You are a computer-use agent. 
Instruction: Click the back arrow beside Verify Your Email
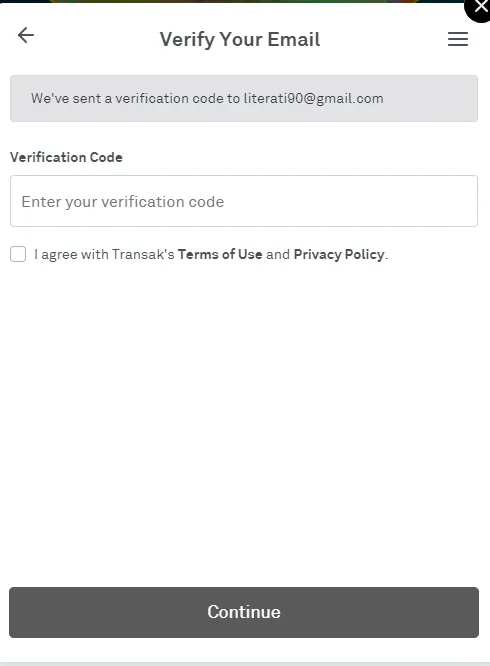click(25, 35)
